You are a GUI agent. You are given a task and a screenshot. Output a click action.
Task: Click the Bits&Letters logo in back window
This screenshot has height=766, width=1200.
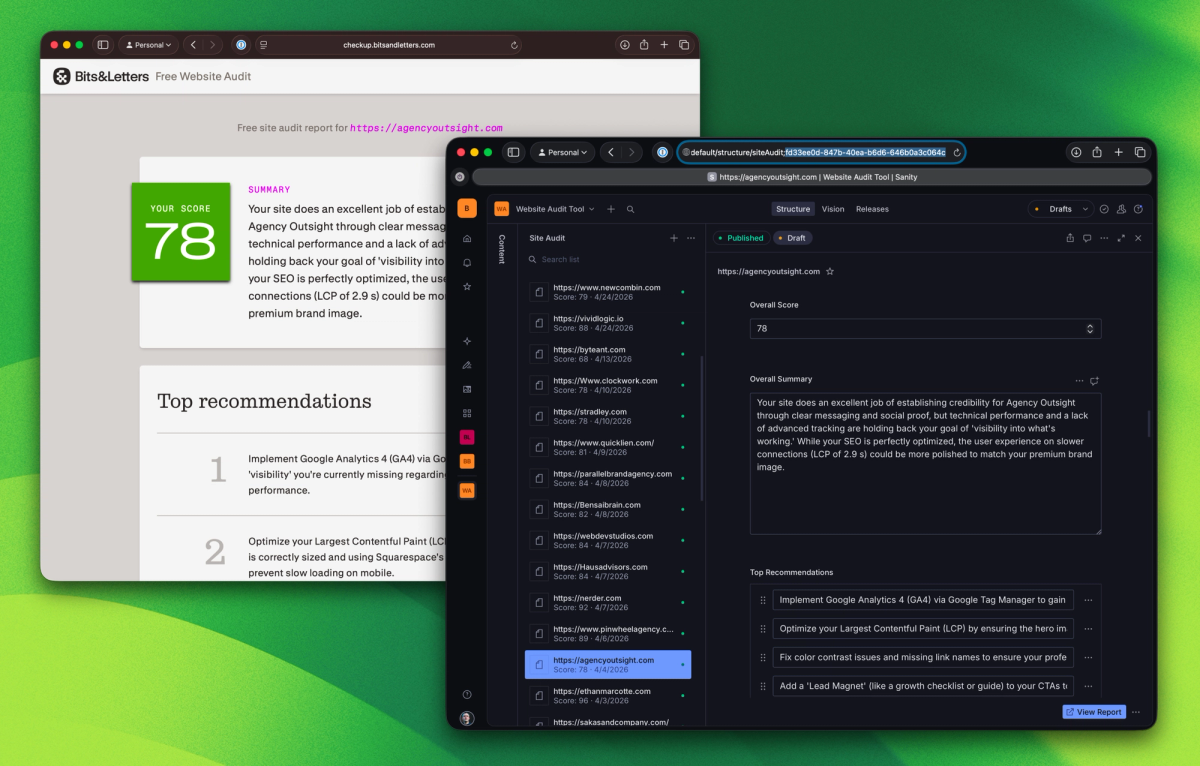[x=101, y=76]
